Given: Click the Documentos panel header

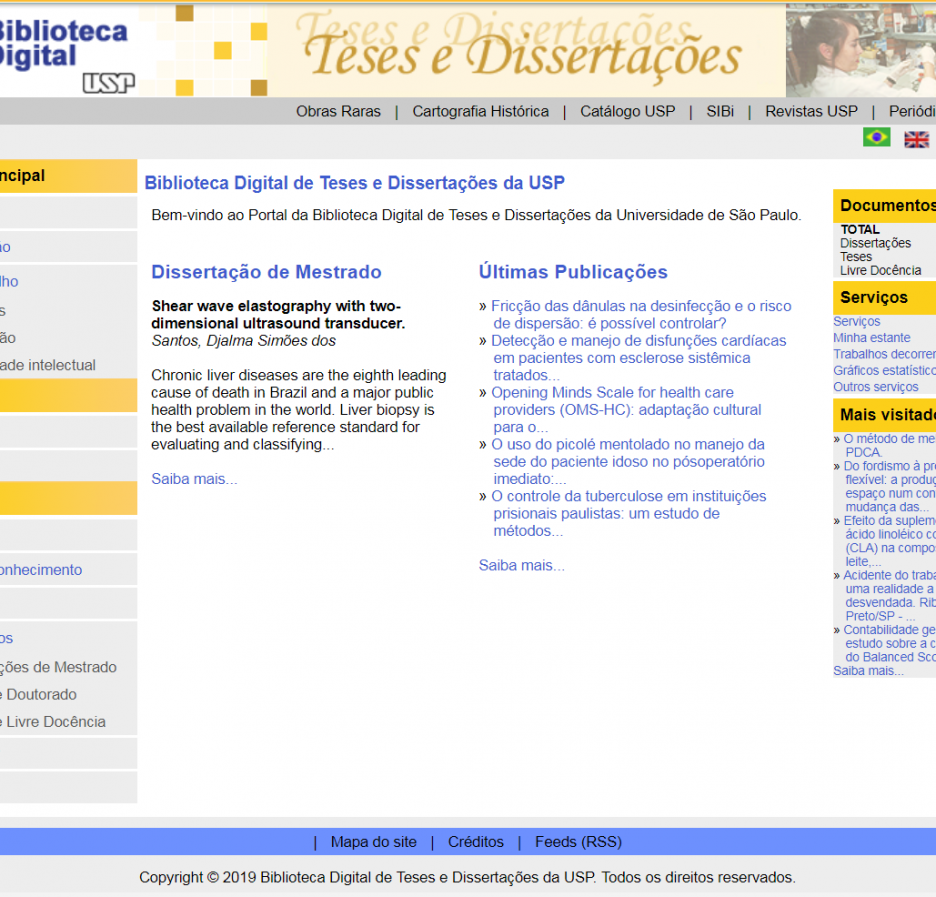Looking at the screenshot, I should coord(885,206).
